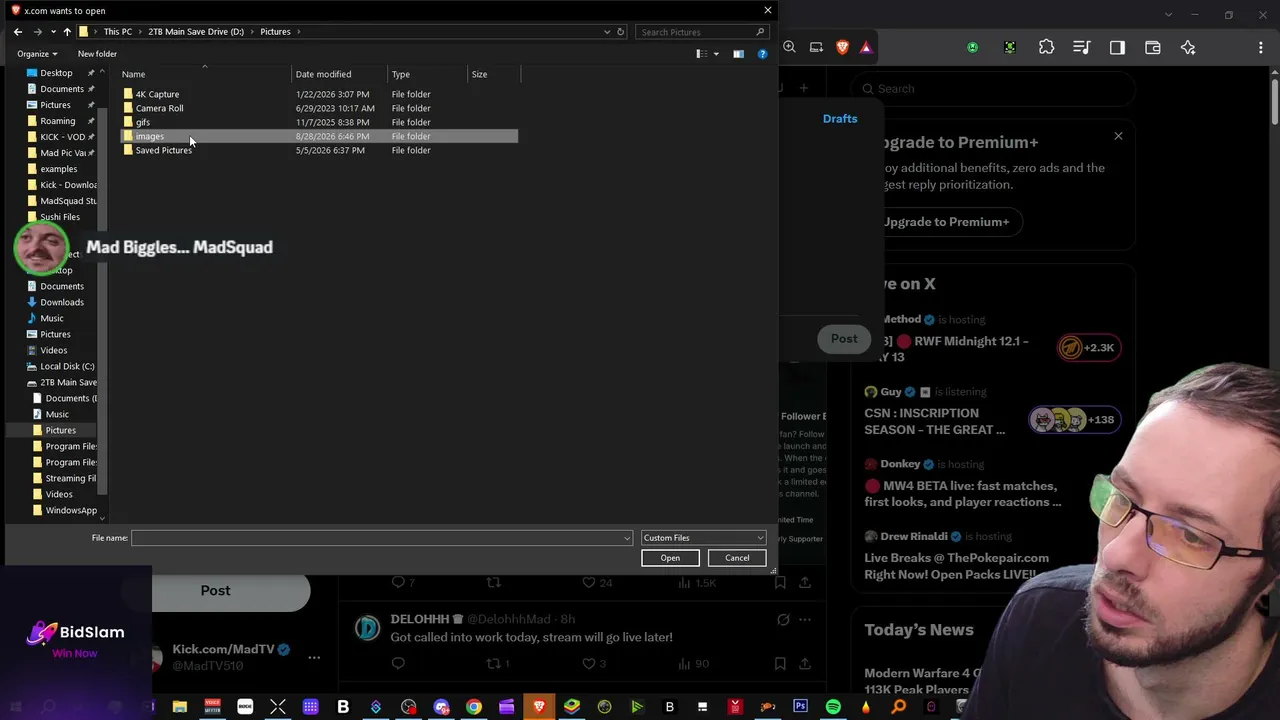Open the view options dropdown arrow
Viewport: 1280px width, 720px height.
716,54
